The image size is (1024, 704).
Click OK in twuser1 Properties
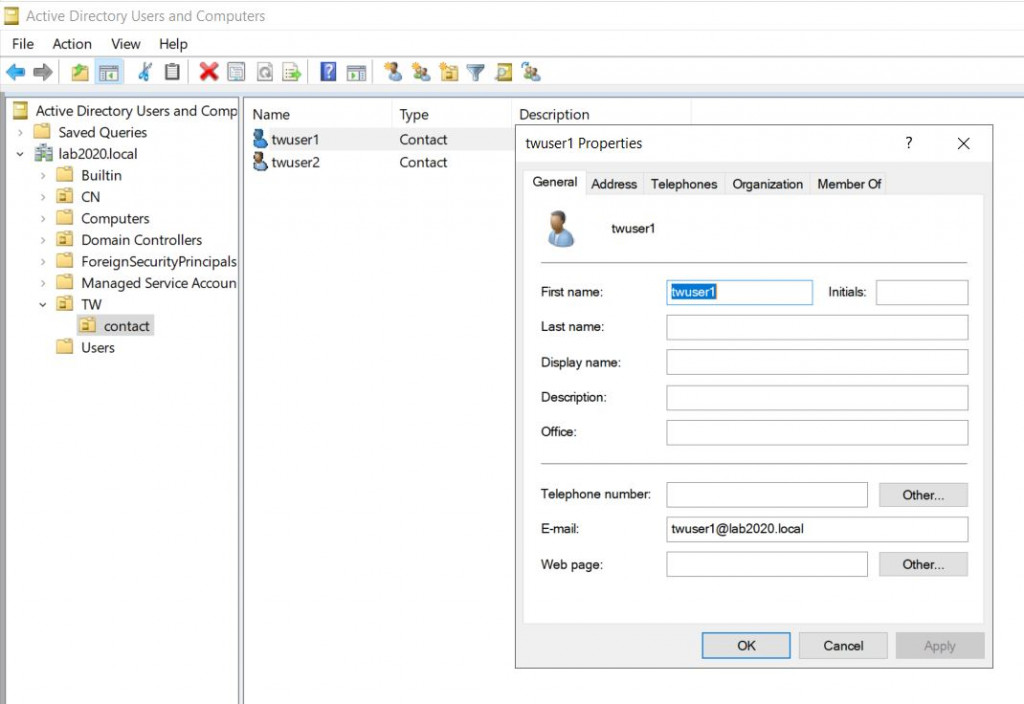[746, 645]
